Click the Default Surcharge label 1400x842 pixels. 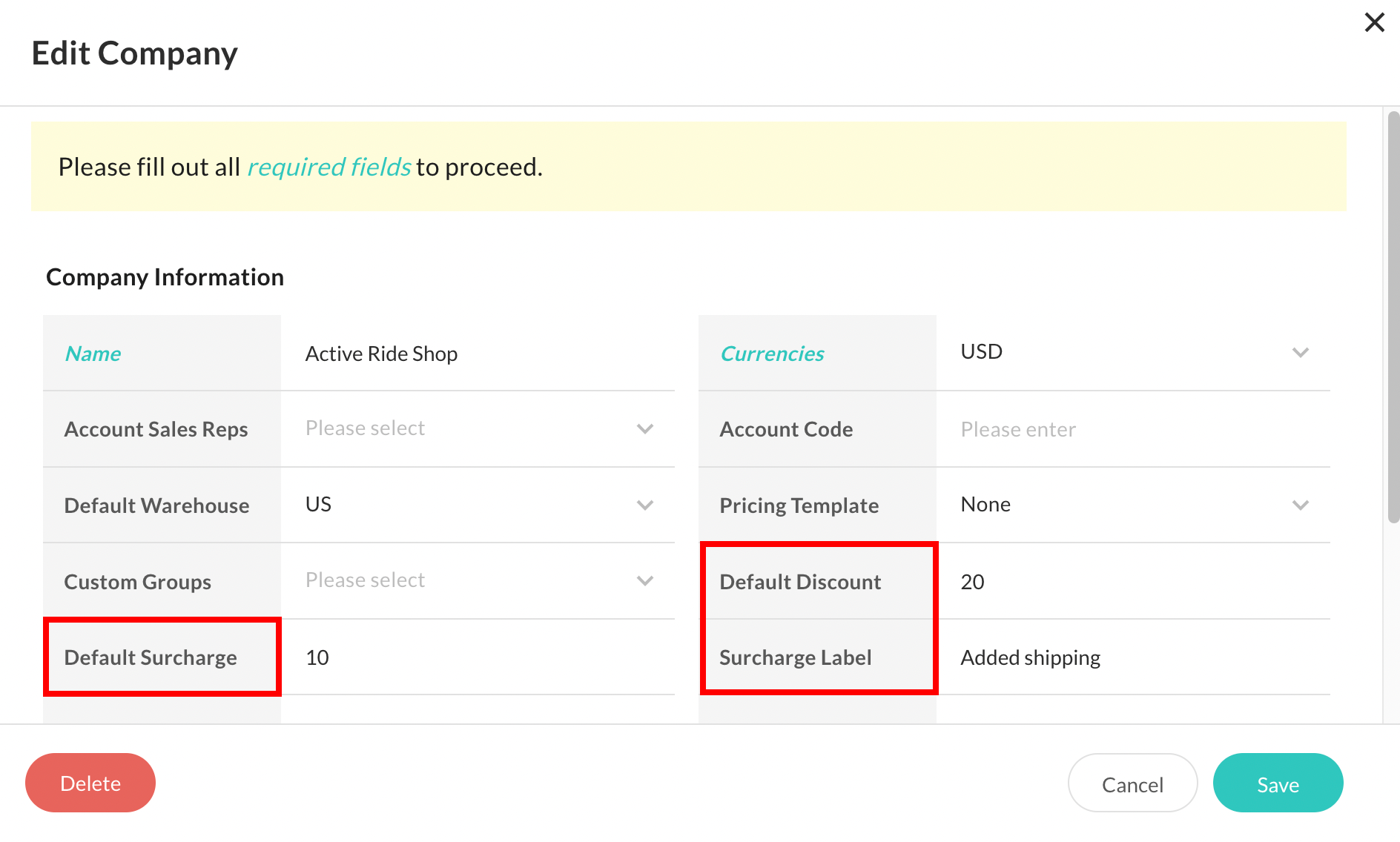click(151, 657)
